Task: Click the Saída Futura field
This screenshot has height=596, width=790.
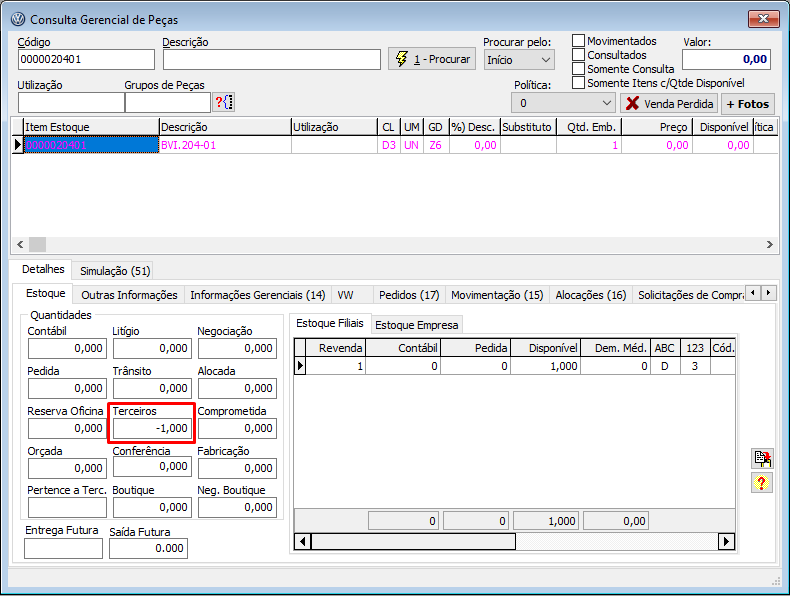Action: (148, 548)
